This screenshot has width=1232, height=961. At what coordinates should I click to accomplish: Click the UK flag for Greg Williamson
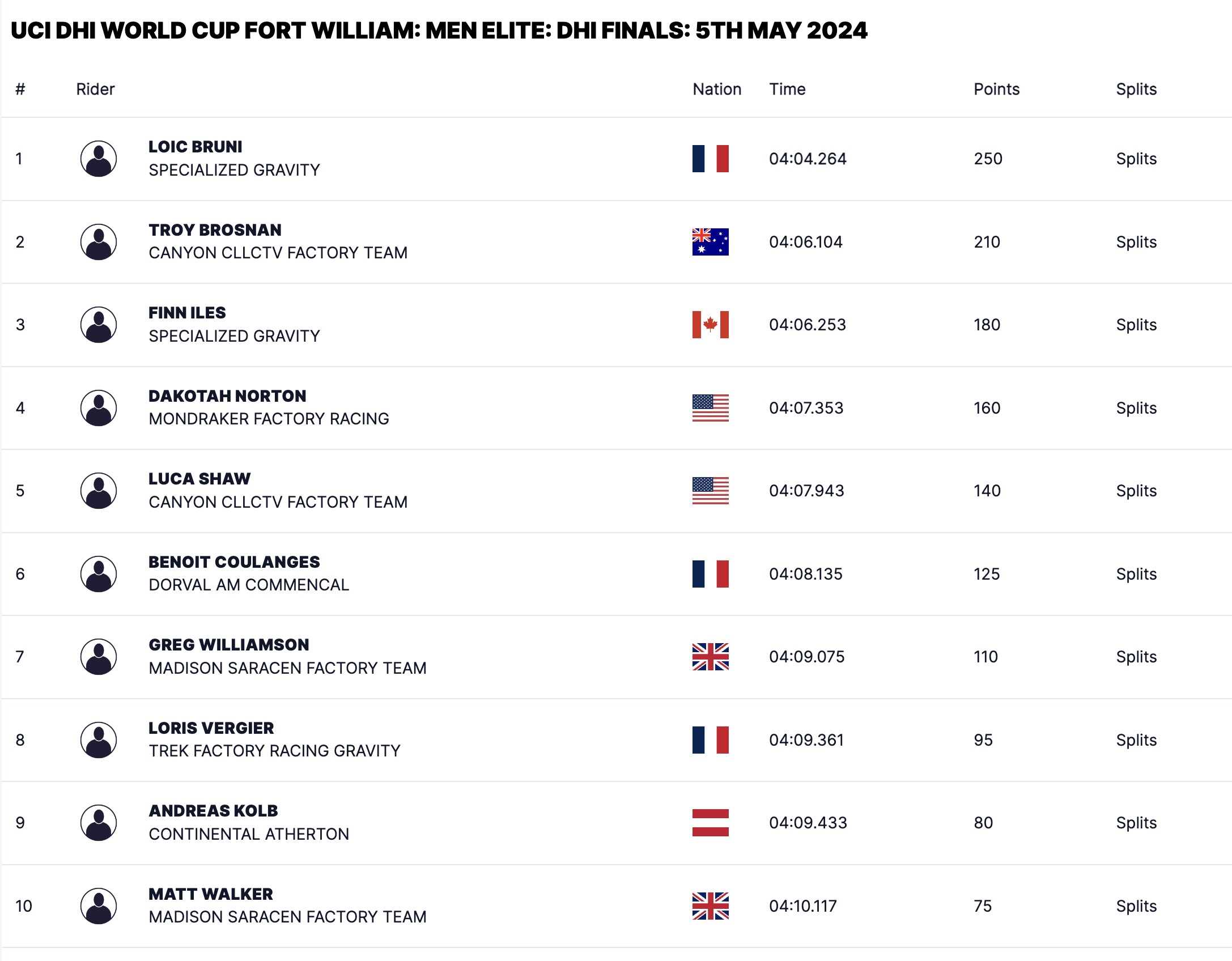pos(710,657)
